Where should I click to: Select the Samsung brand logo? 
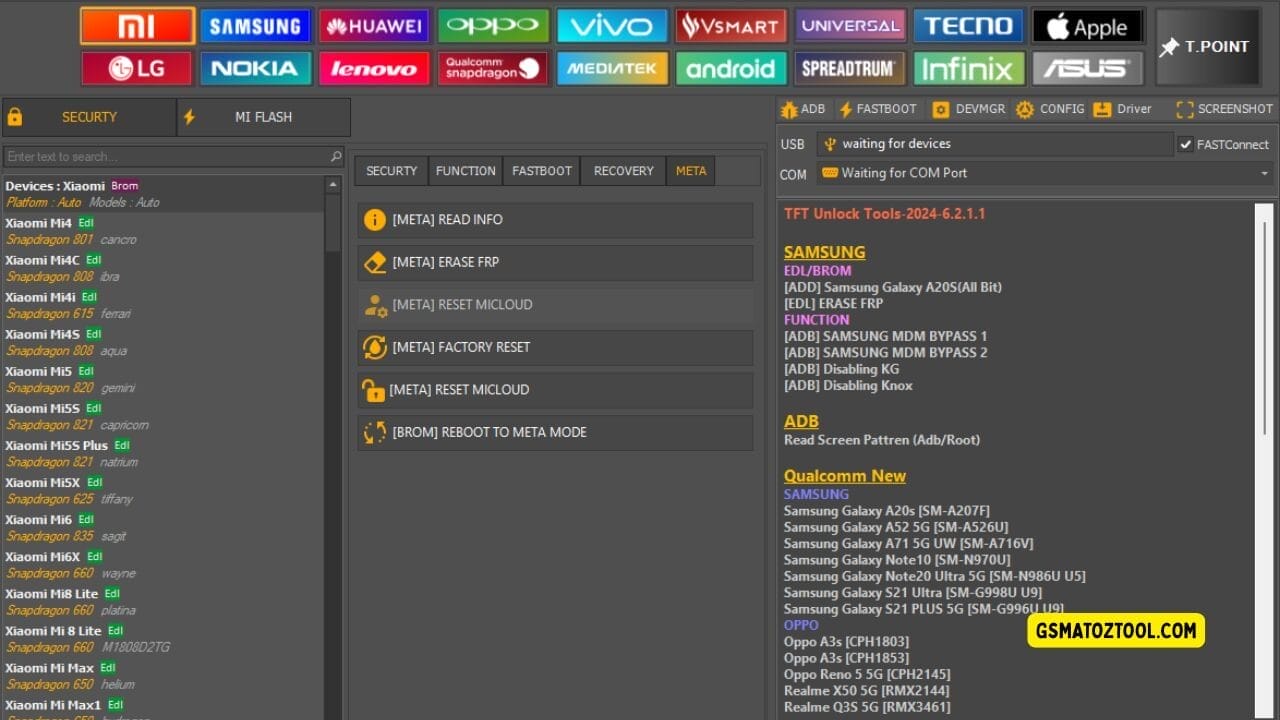[255, 25]
